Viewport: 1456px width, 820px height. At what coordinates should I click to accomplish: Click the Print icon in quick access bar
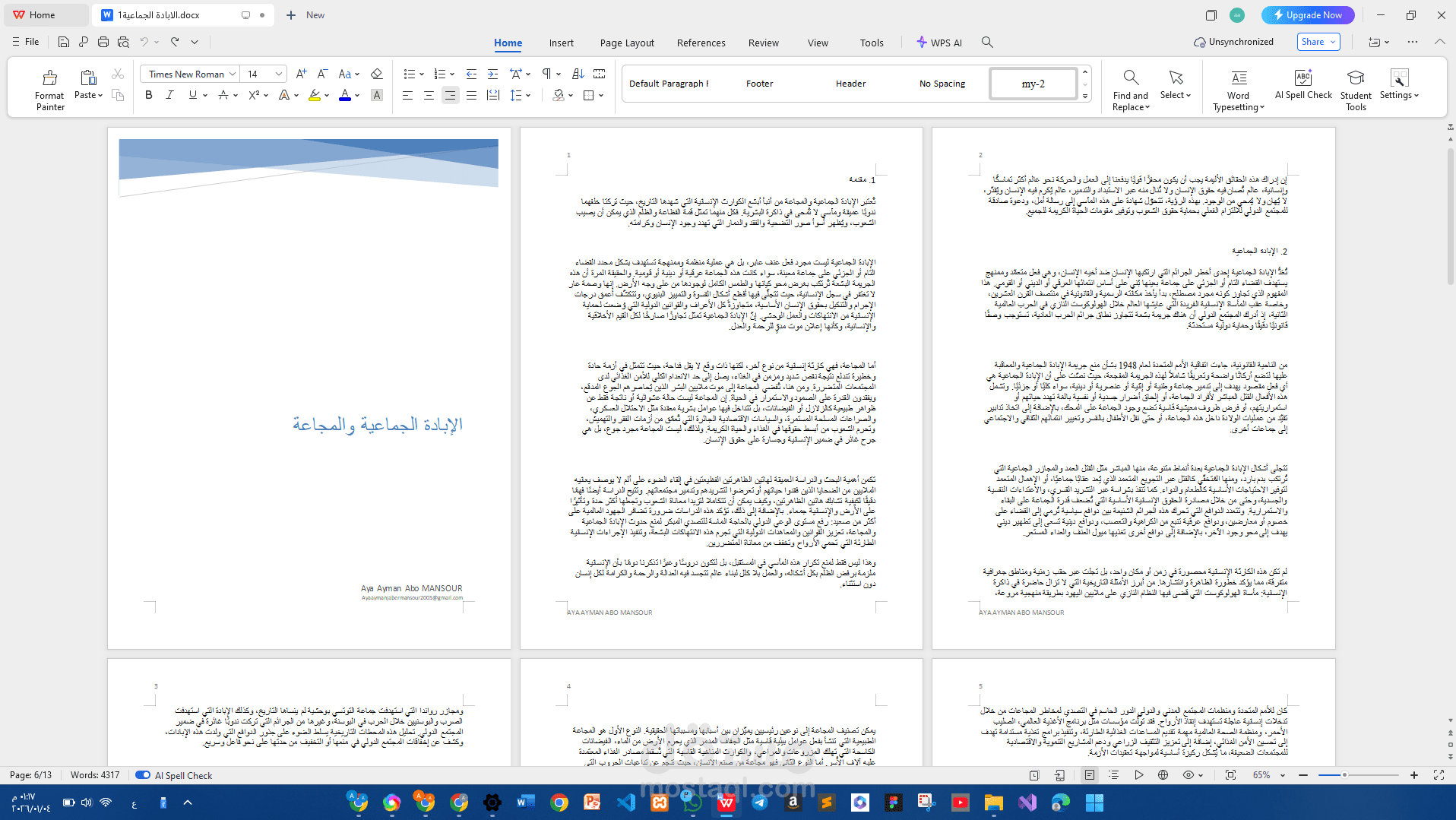[103, 42]
